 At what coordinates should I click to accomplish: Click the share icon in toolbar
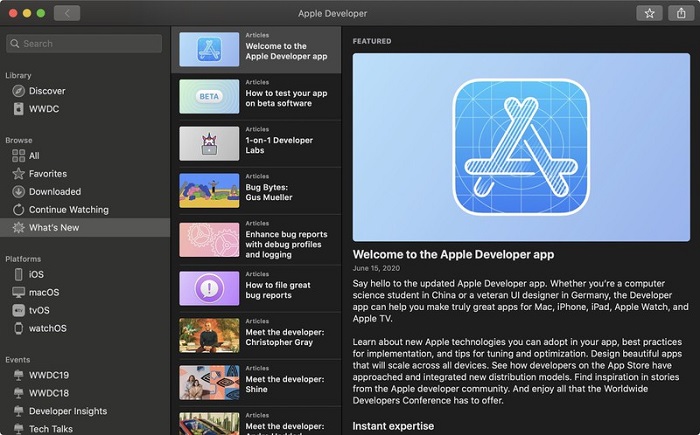pos(681,13)
